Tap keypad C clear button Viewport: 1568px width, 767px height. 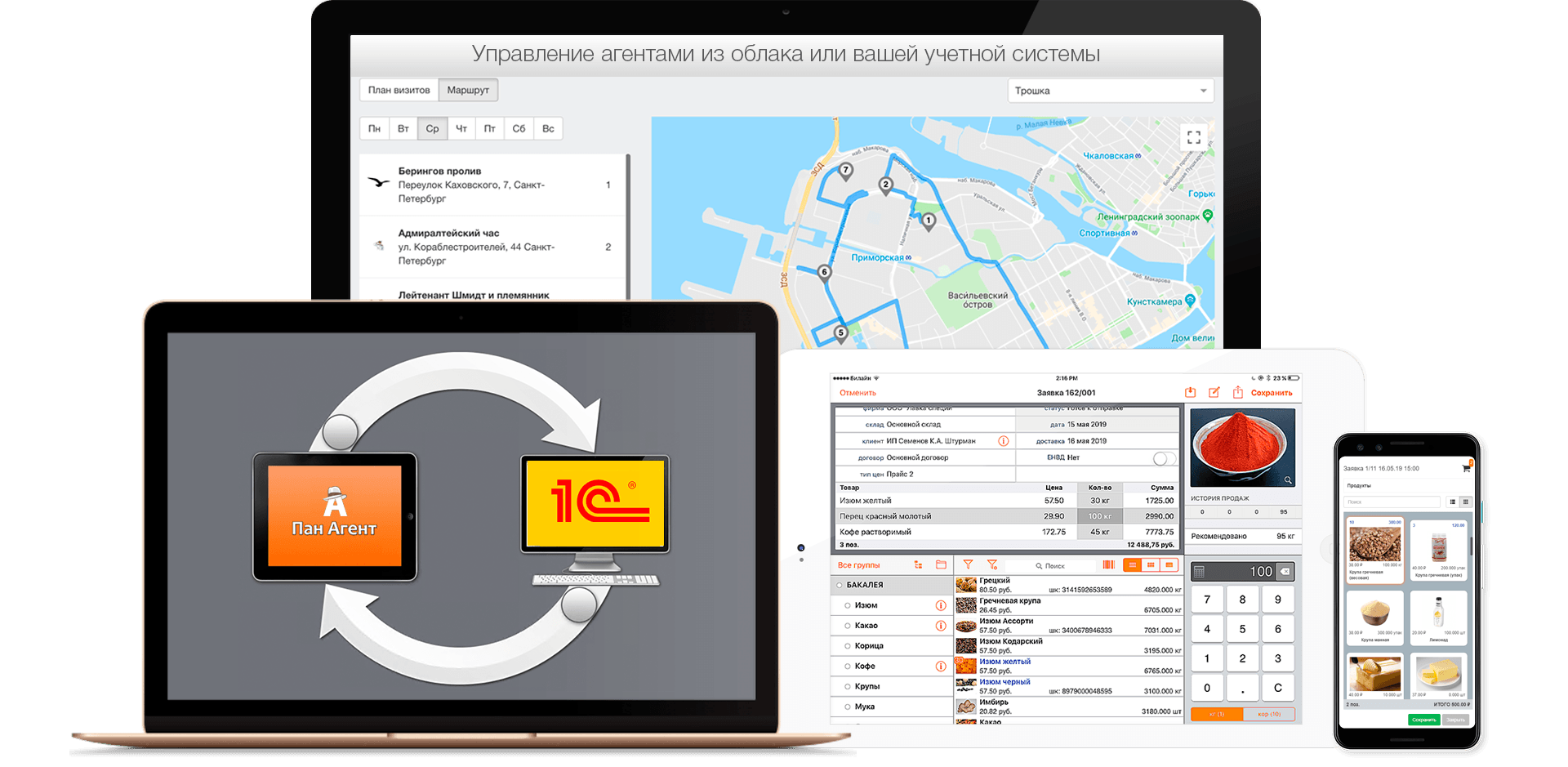pos(1278,688)
